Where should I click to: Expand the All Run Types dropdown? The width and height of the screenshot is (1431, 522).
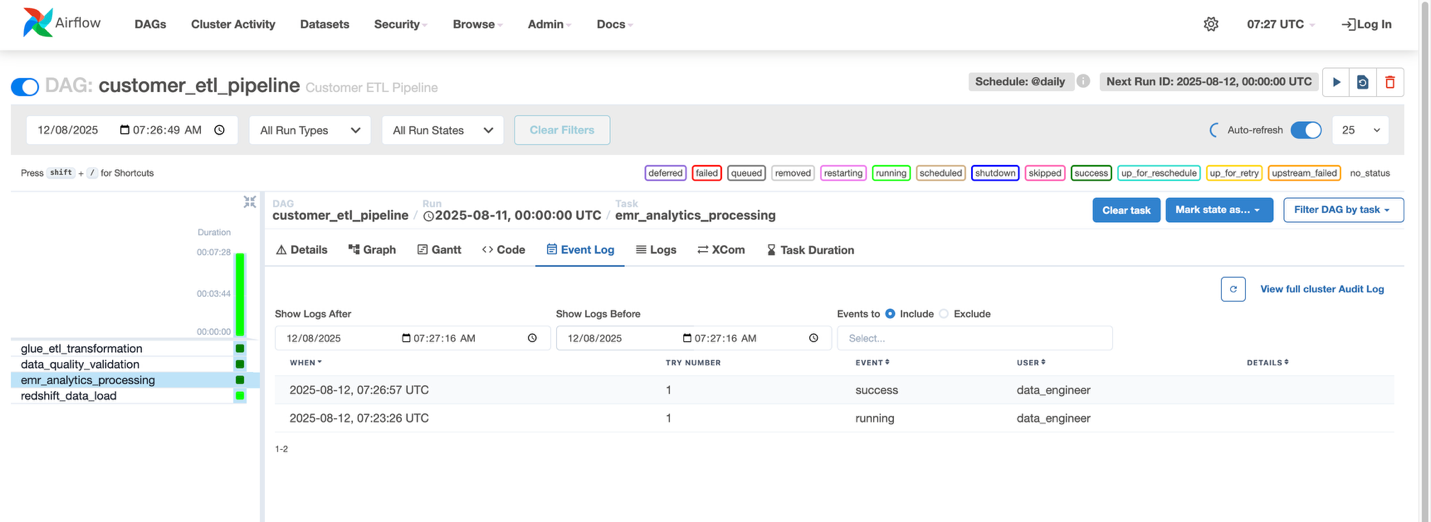(x=310, y=130)
